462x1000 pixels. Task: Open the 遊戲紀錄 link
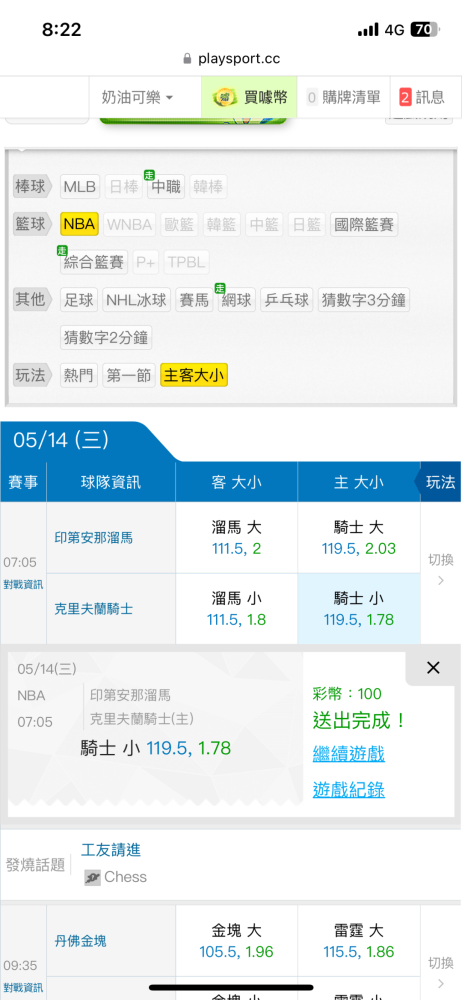348,790
